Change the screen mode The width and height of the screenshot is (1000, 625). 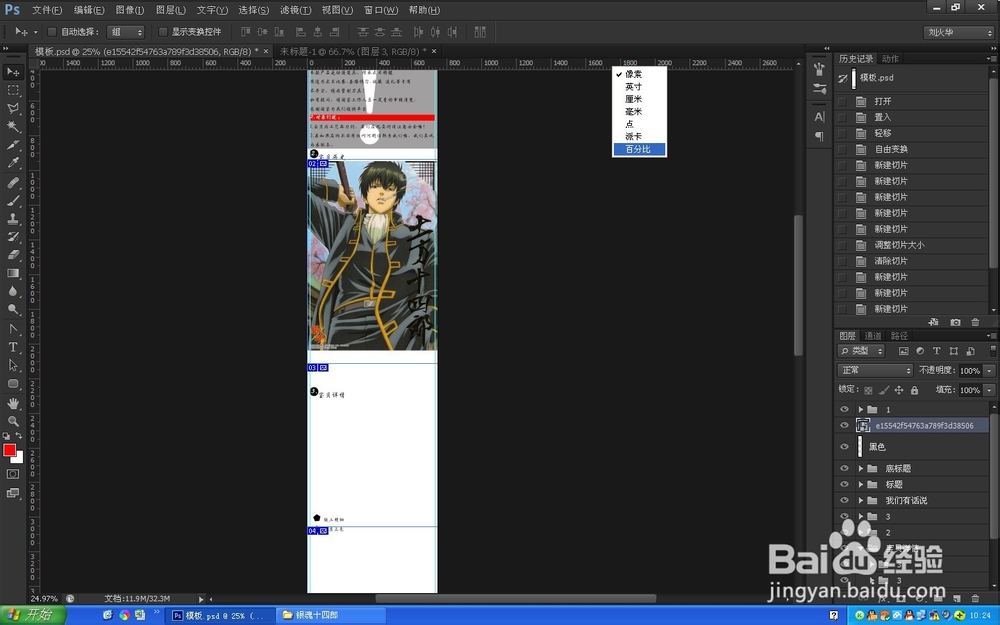tap(13, 493)
